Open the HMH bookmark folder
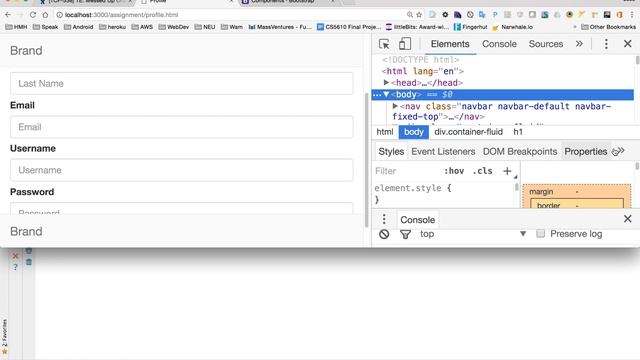Image resolution: width=640 pixels, height=360 pixels. click(x=16, y=27)
